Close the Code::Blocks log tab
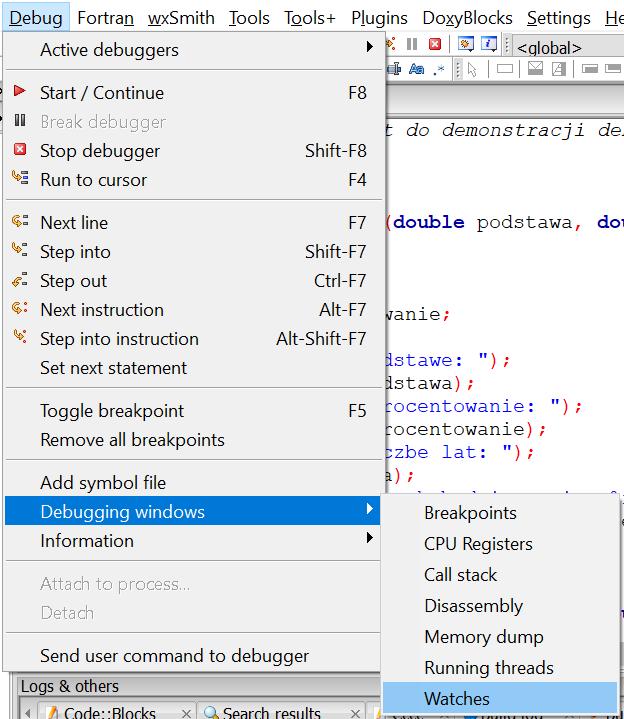This screenshot has width=624, height=719. pos(186,713)
